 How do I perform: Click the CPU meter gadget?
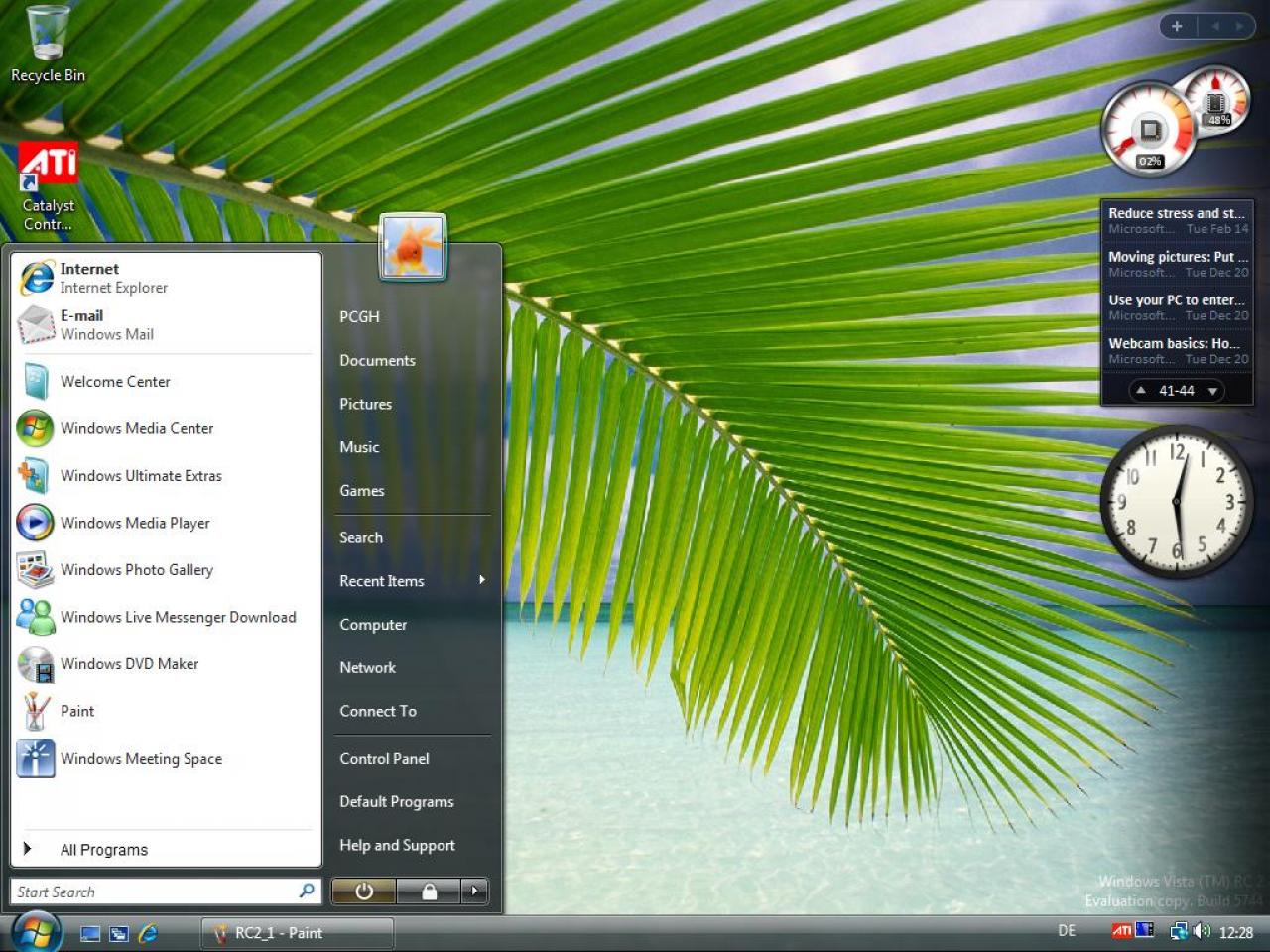pyautogui.click(x=1151, y=130)
